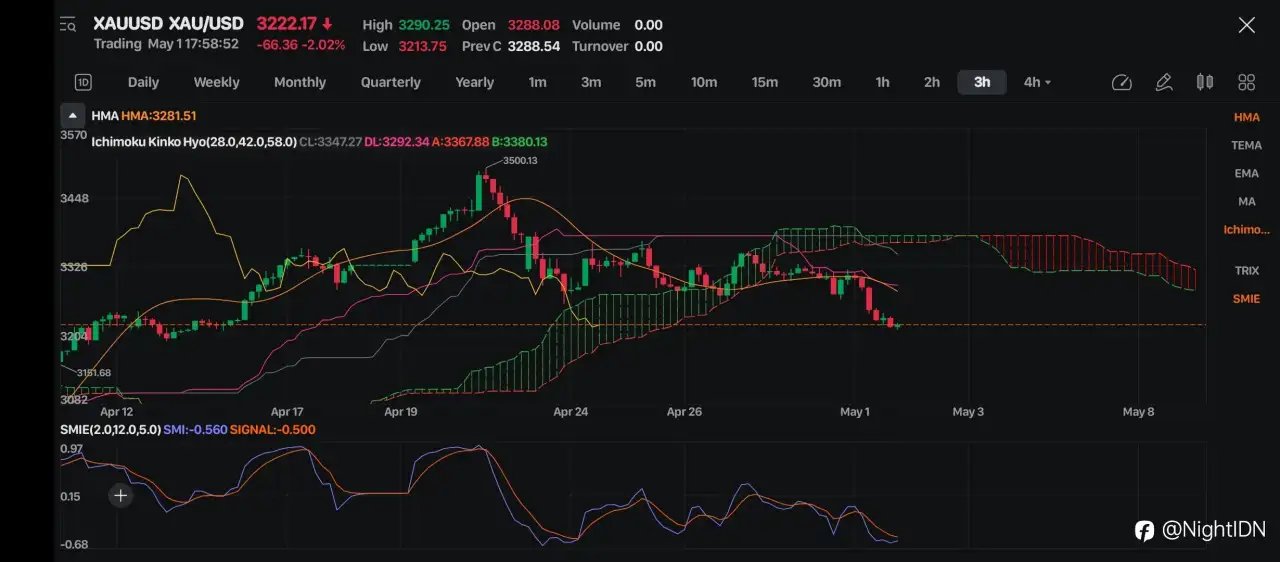Click the Apr 24 date axis label
Screen dimensions: 1280x562
pyautogui.click(x=570, y=411)
